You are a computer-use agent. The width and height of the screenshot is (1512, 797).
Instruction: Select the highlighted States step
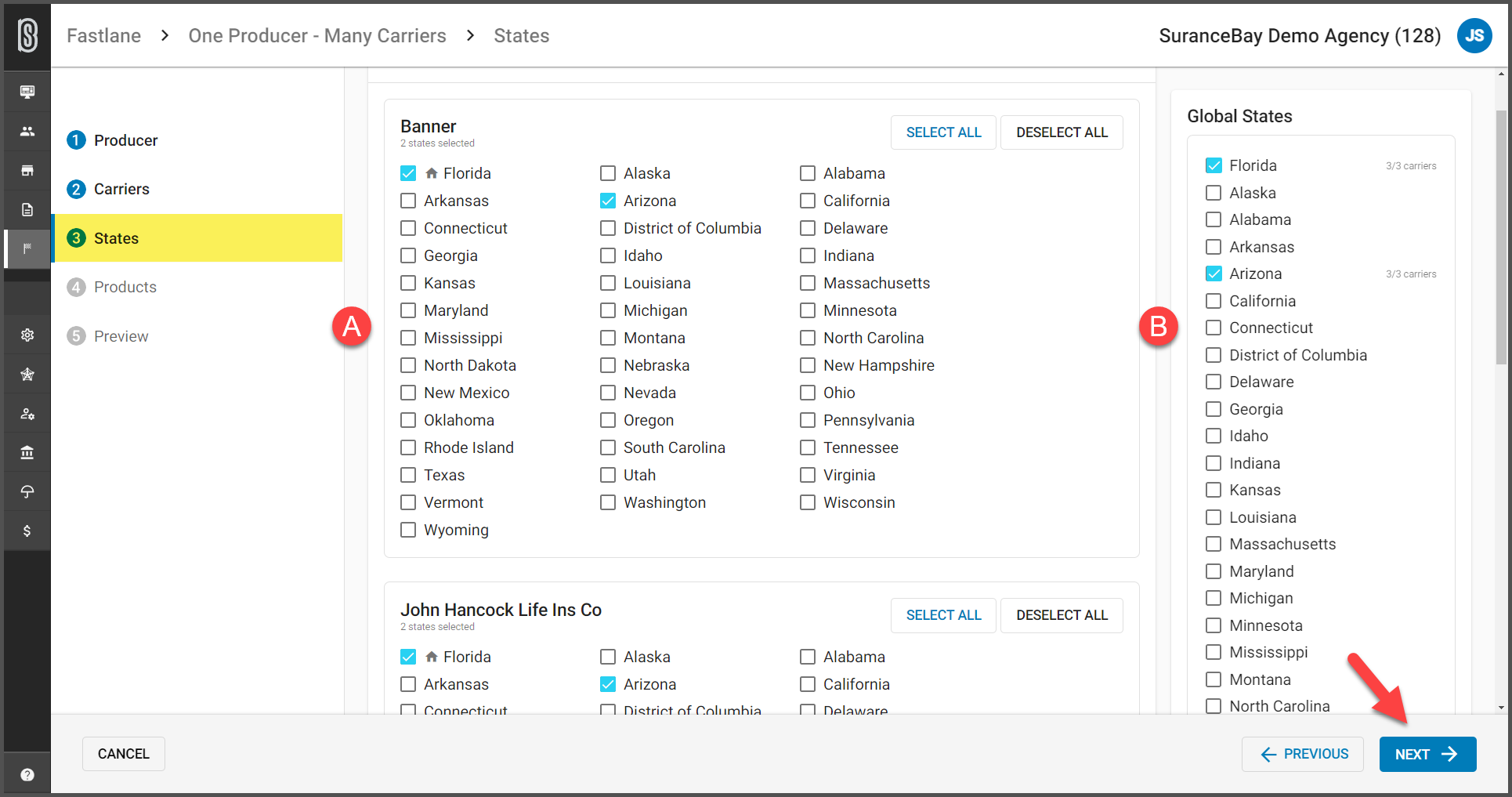coord(197,238)
